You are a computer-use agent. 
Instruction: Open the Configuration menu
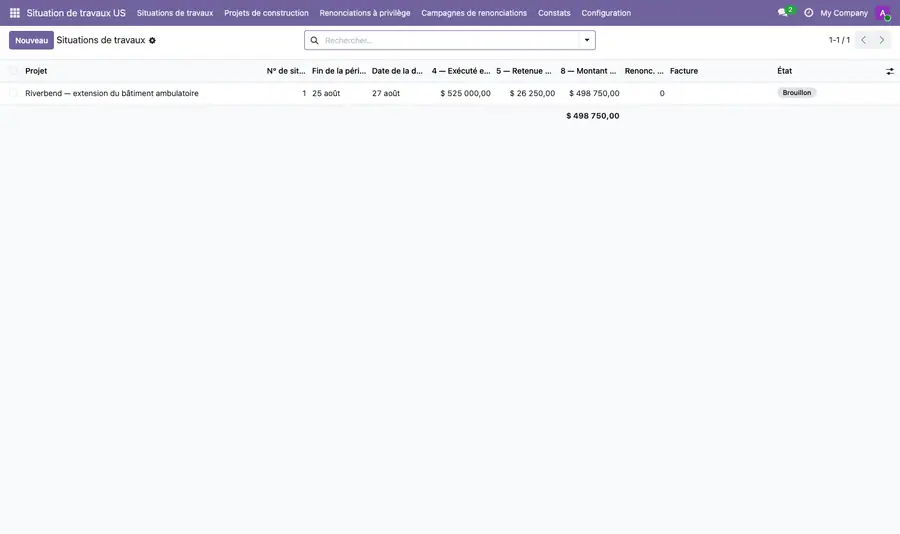(606, 13)
